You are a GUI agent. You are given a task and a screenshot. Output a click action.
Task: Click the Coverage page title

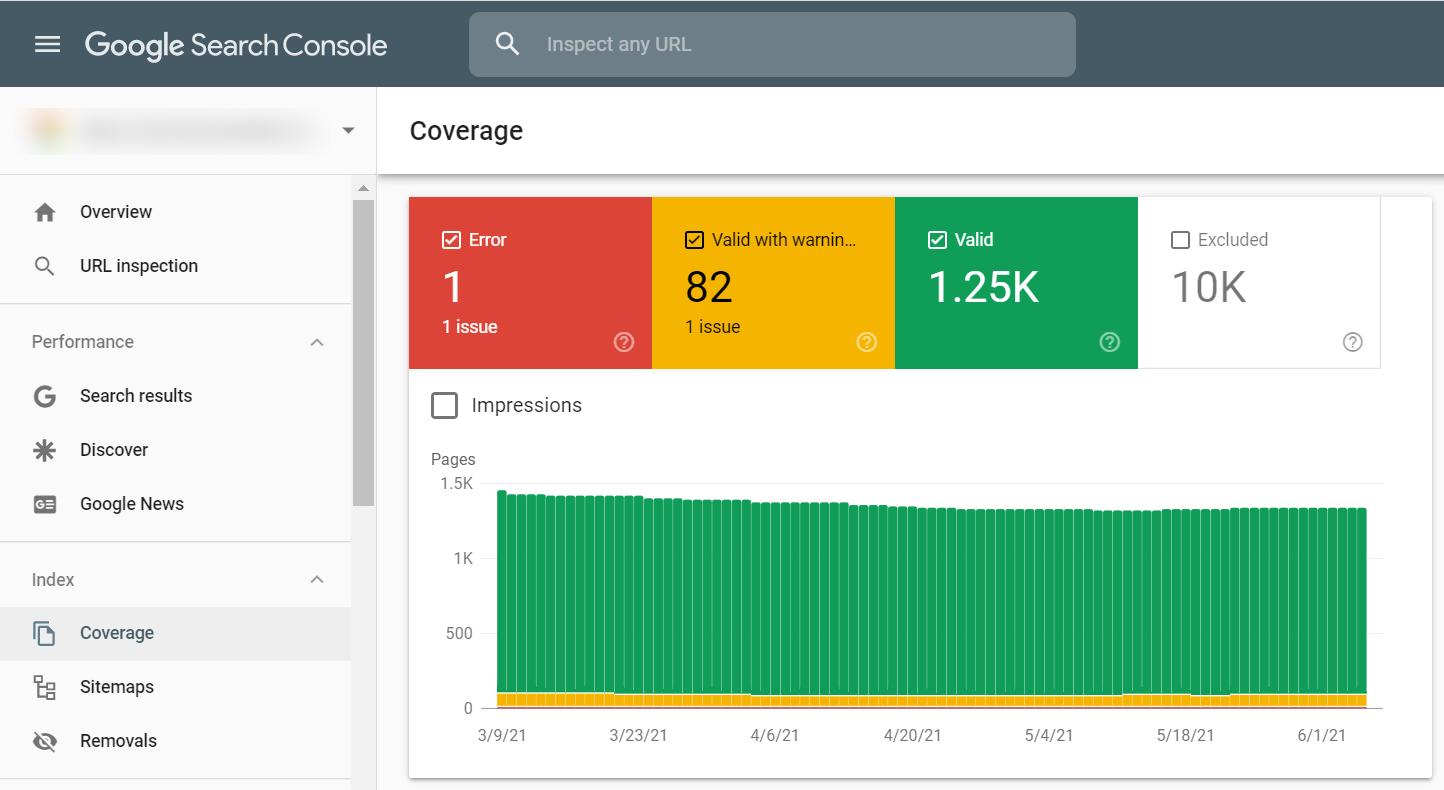point(466,131)
